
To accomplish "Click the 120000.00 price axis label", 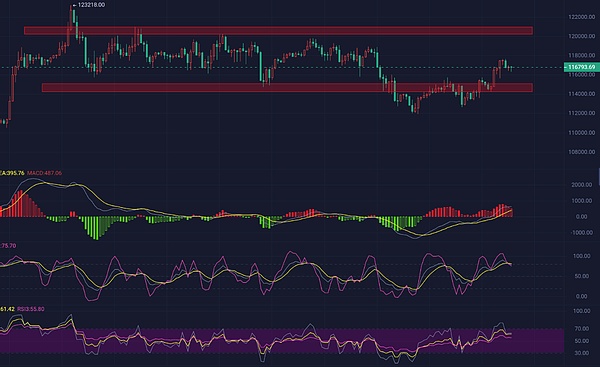I will 582,36.
